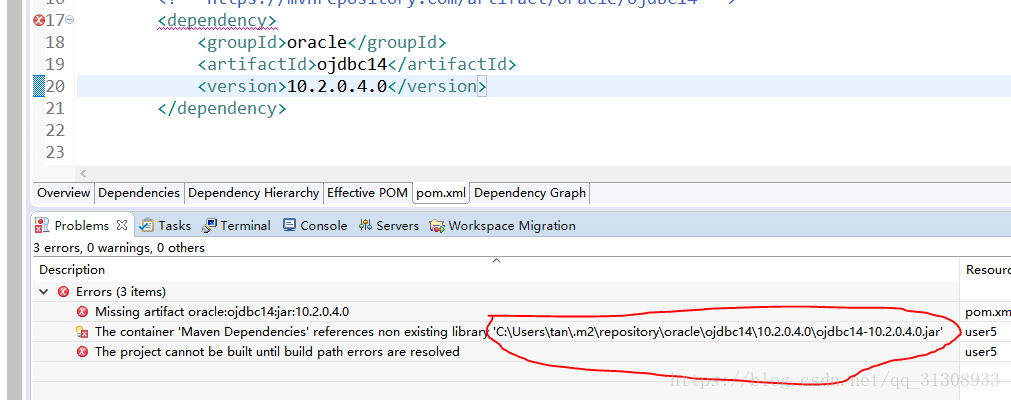Sort by the Resource column header

[x=988, y=270]
